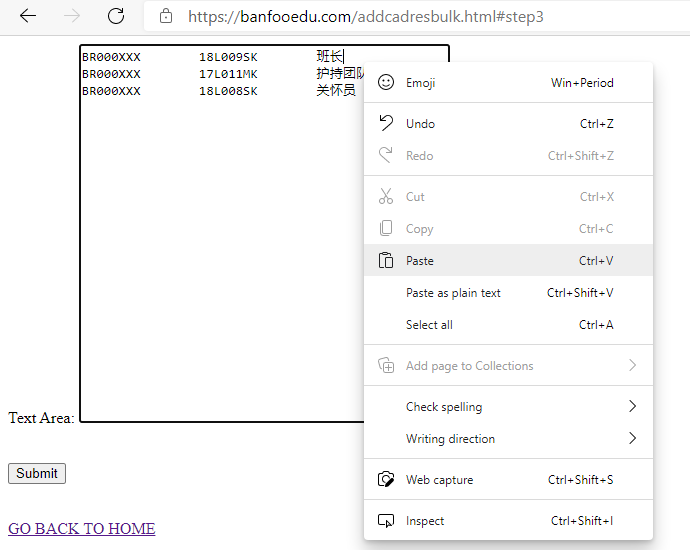
Task: Expand the Writing direction submenu arrow
Action: click(632, 439)
